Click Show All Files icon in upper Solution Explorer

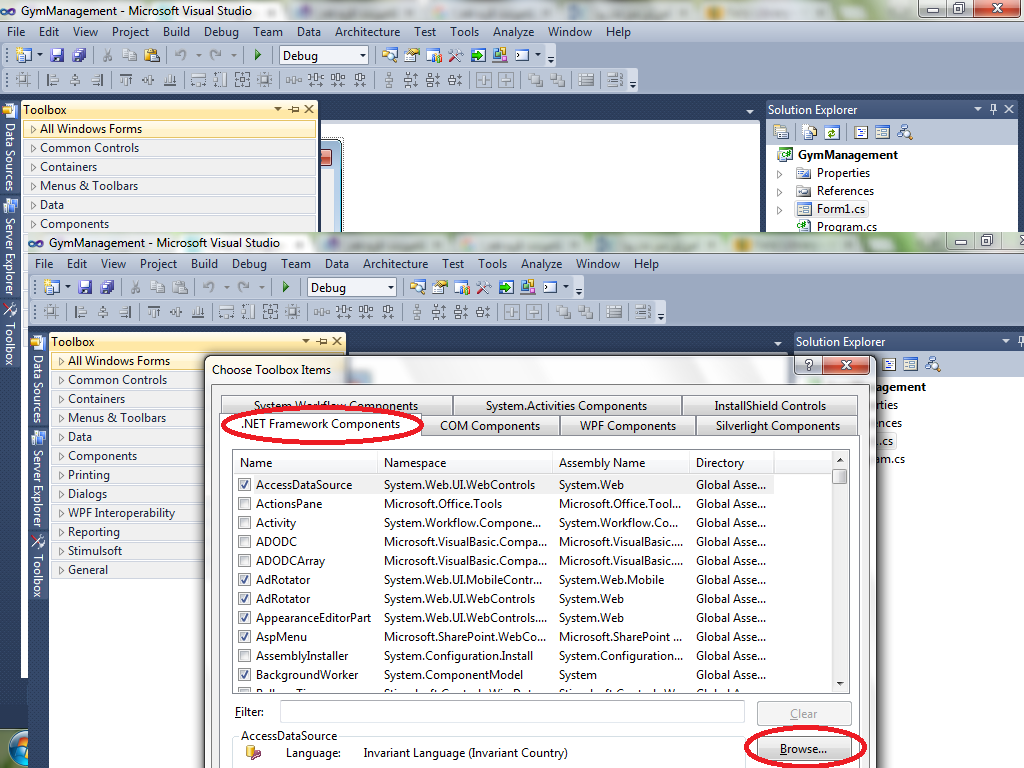(x=810, y=133)
